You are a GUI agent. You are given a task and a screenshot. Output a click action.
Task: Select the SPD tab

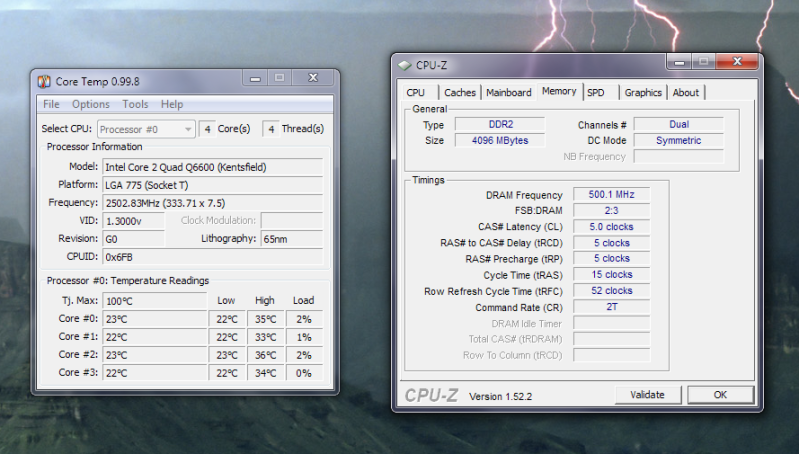click(x=596, y=93)
